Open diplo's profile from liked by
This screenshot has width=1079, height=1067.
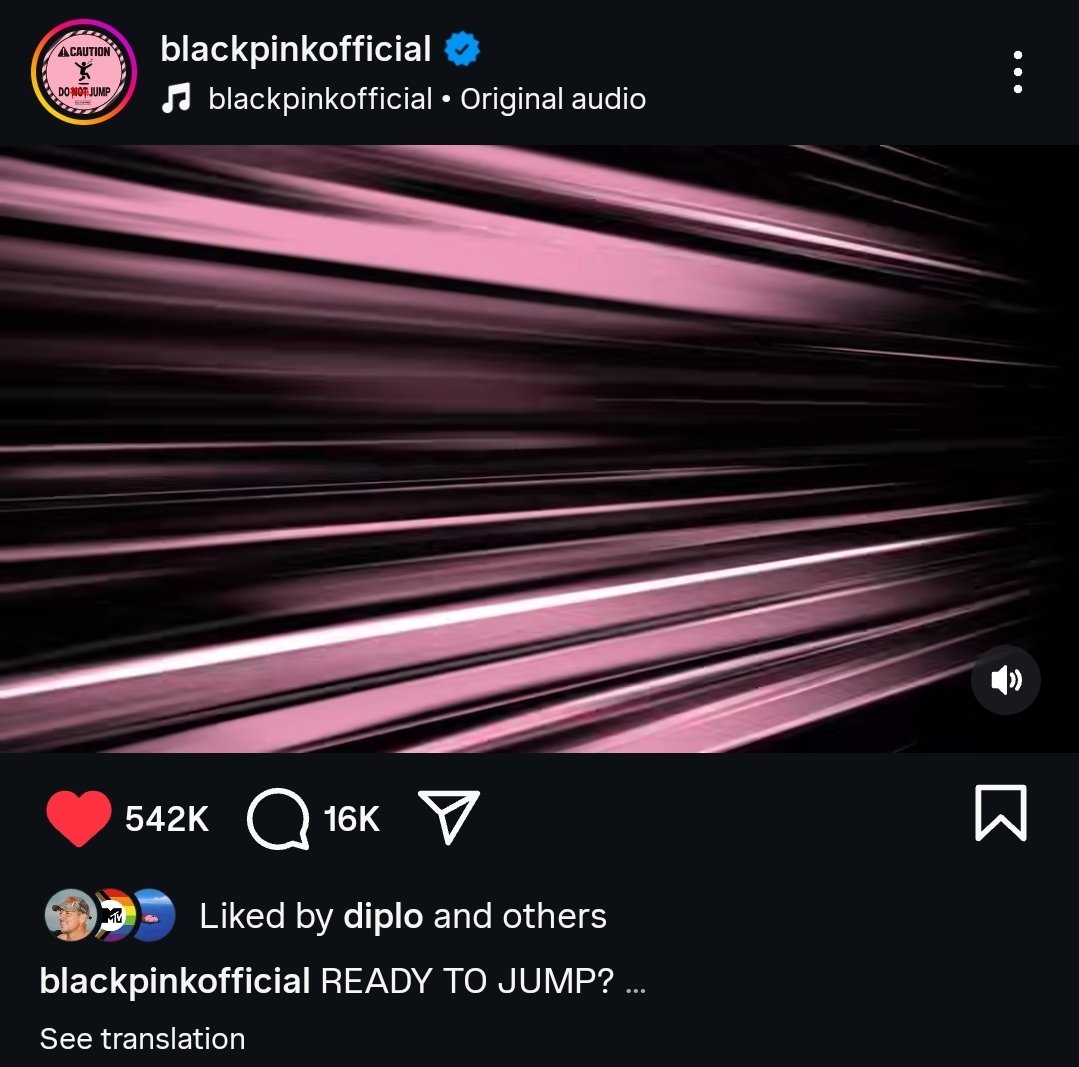click(383, 916)
